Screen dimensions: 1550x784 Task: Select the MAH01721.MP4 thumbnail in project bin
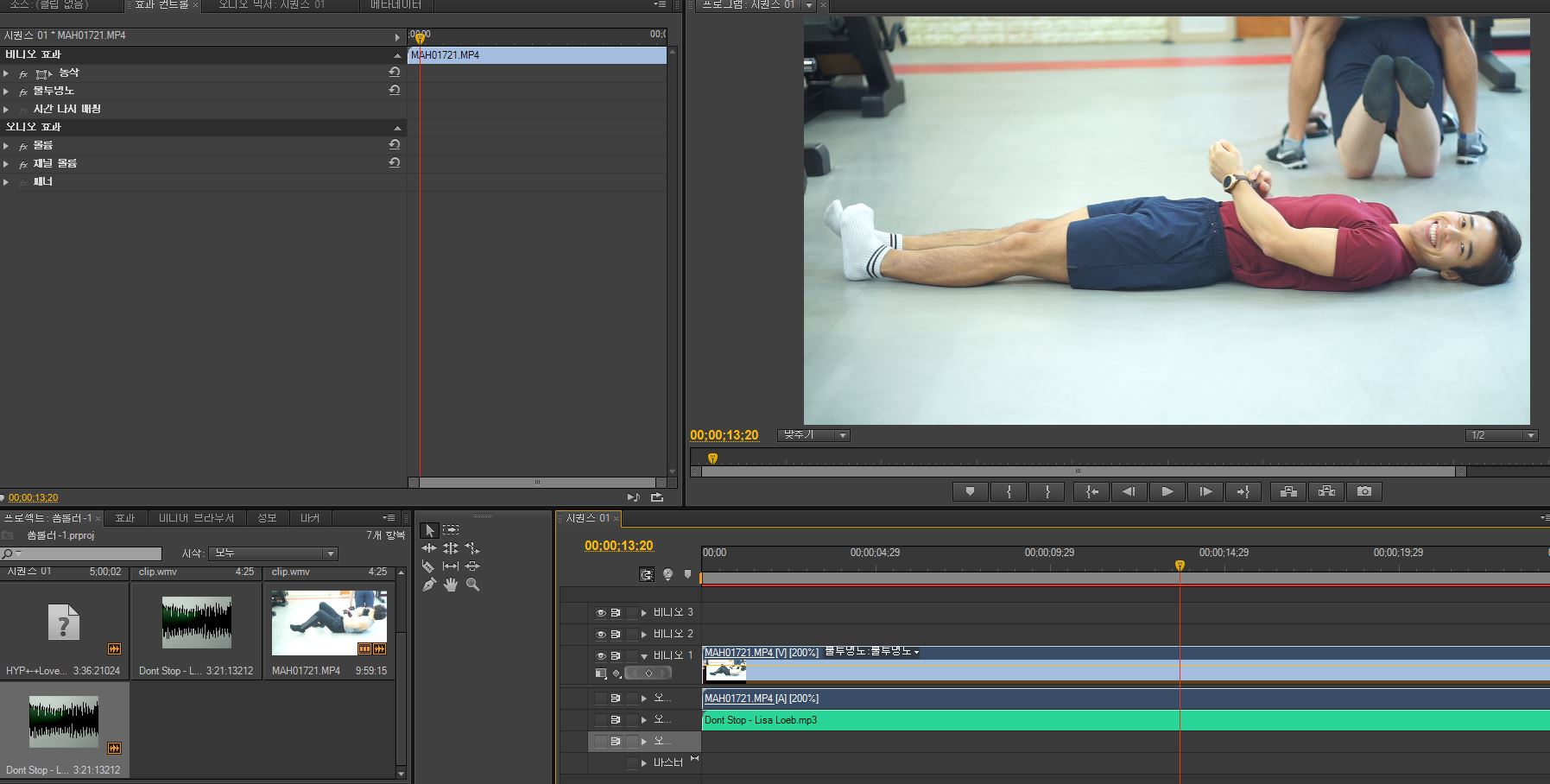click(x=329, y=623)
